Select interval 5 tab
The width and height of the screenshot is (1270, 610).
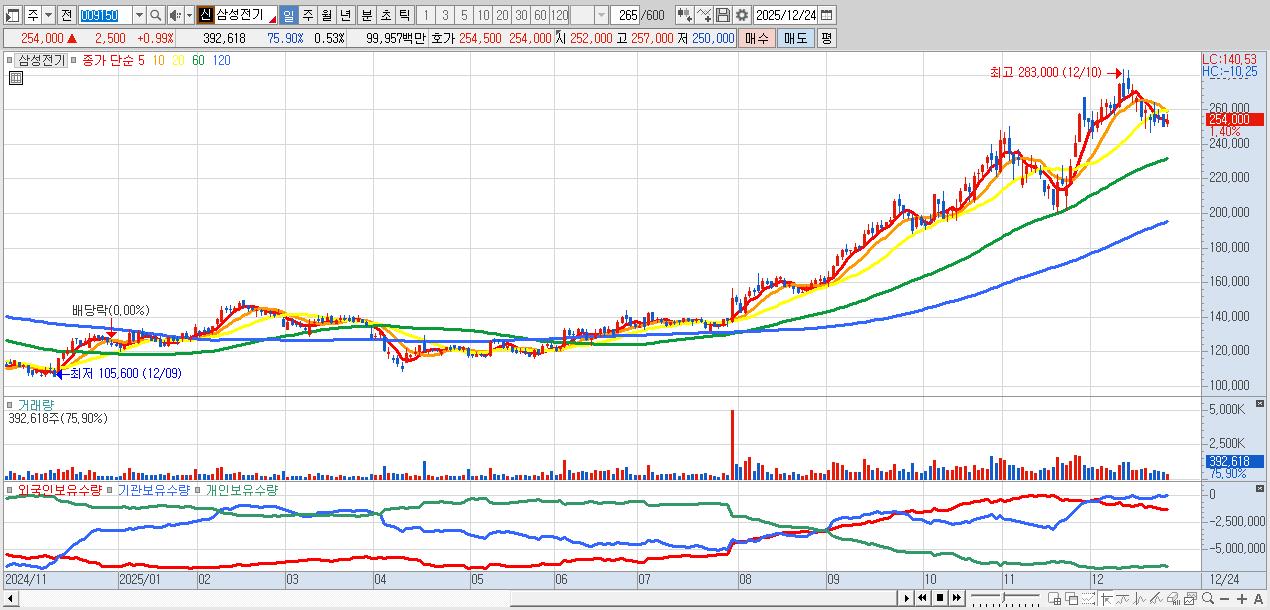(463, 15)
